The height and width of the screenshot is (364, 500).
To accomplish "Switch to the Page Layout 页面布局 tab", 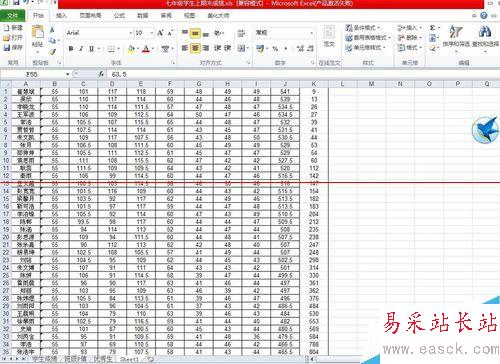I will [x=91, y=15].
